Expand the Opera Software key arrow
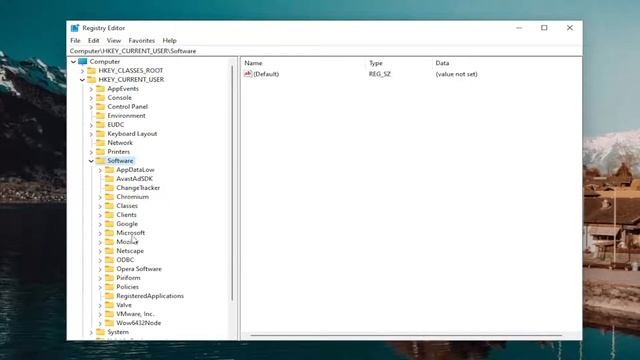The width and height of the screenshot is (640, 360). [100, 269]
